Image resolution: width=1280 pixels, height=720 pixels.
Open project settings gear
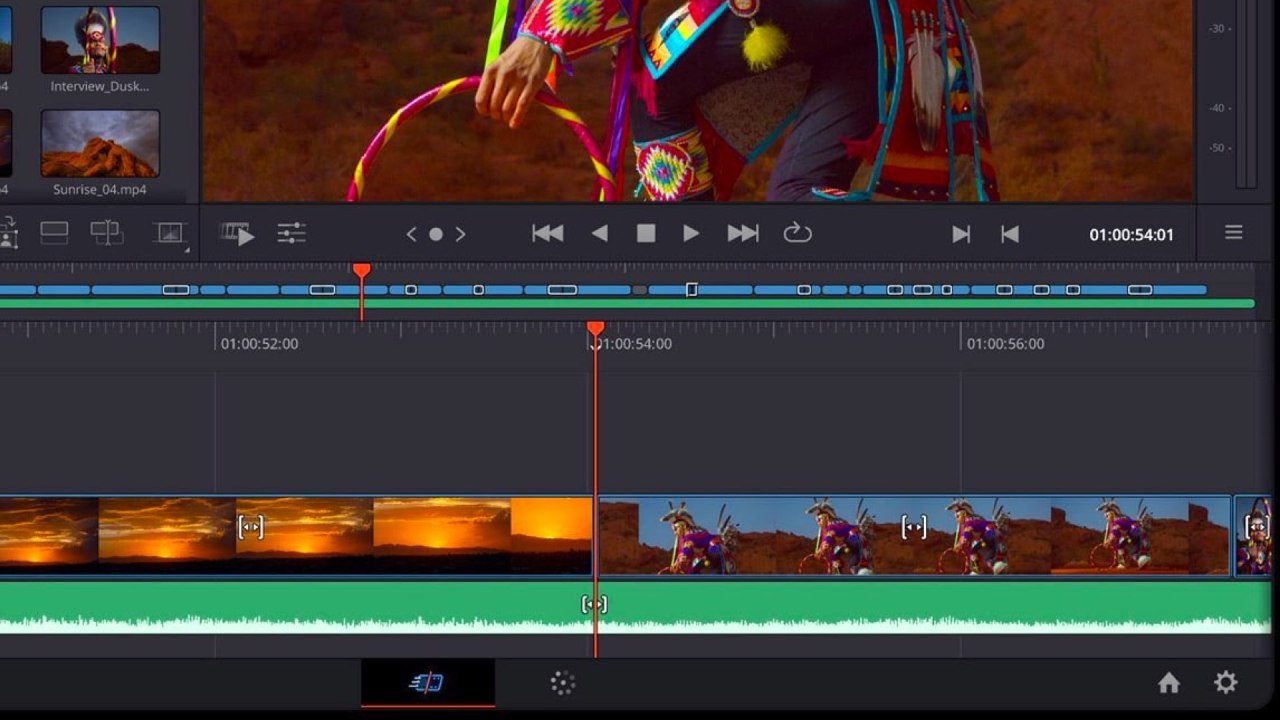pyautogui.click(x=1226, y=683)
